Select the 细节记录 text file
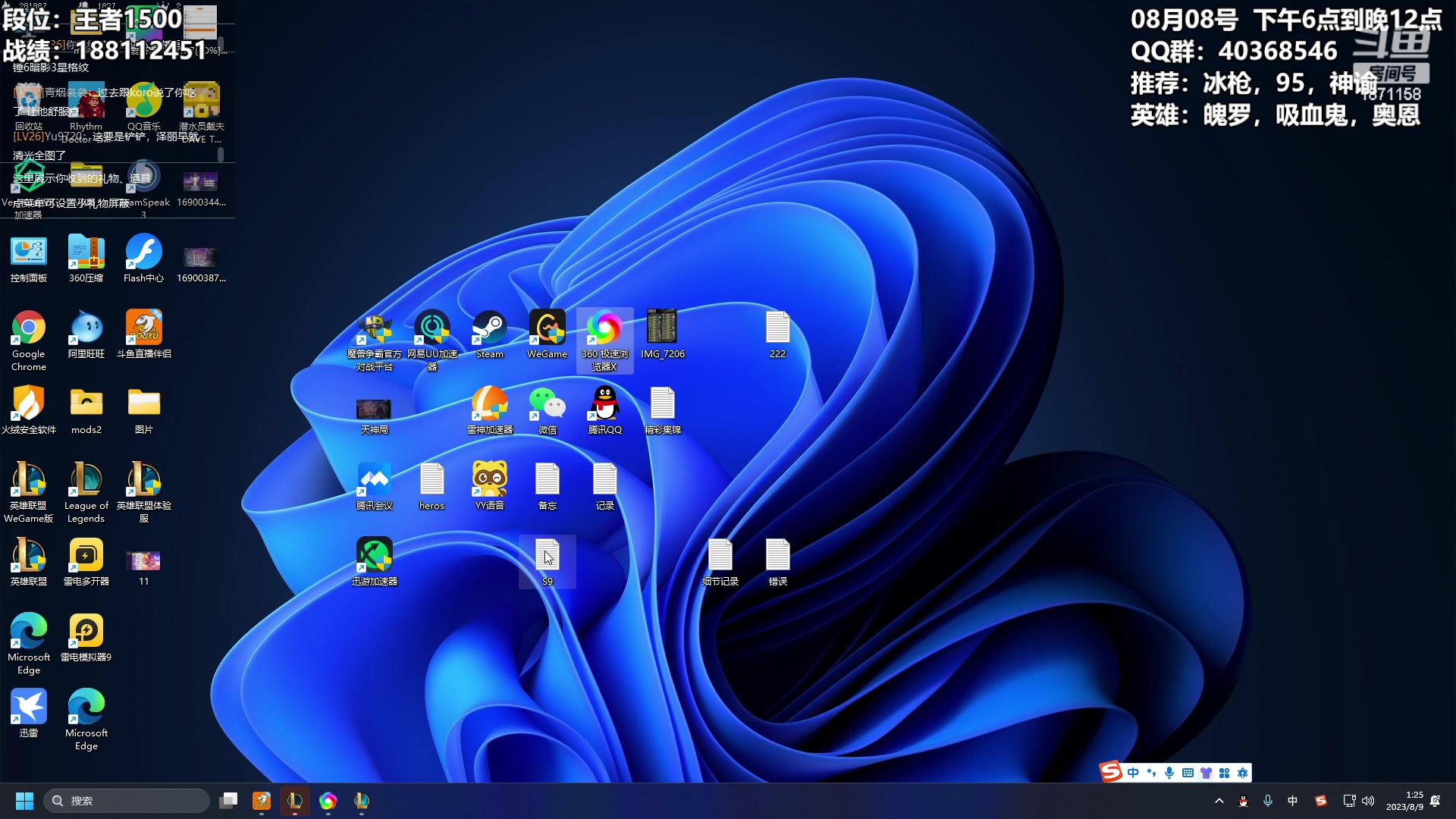The image size is (1456, 819). click(x=720, y=562)
